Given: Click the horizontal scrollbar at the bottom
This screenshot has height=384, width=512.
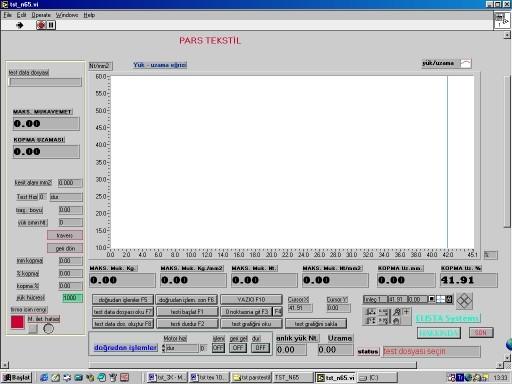Looking at the screenshot, I should [x=252, y=365].
